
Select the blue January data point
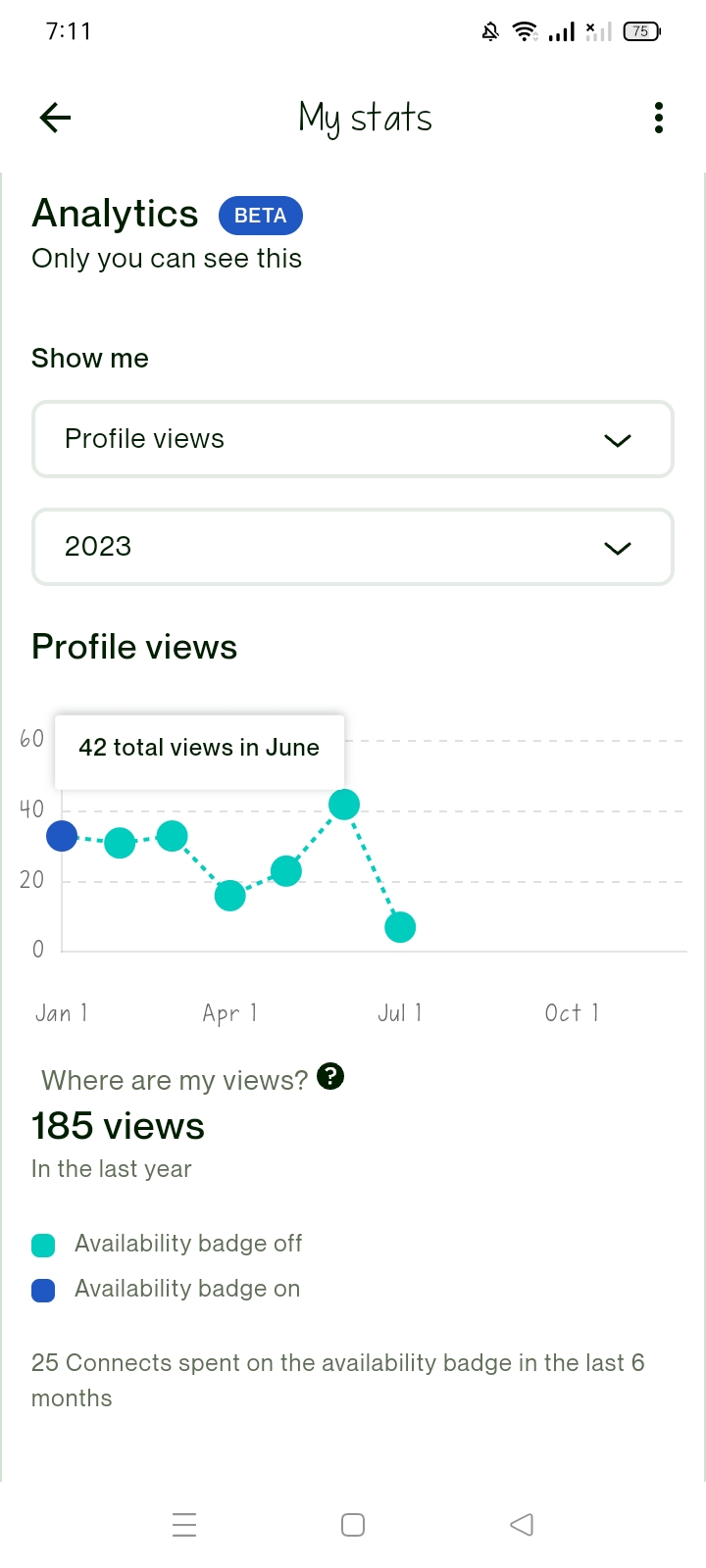tap(62, 836)
